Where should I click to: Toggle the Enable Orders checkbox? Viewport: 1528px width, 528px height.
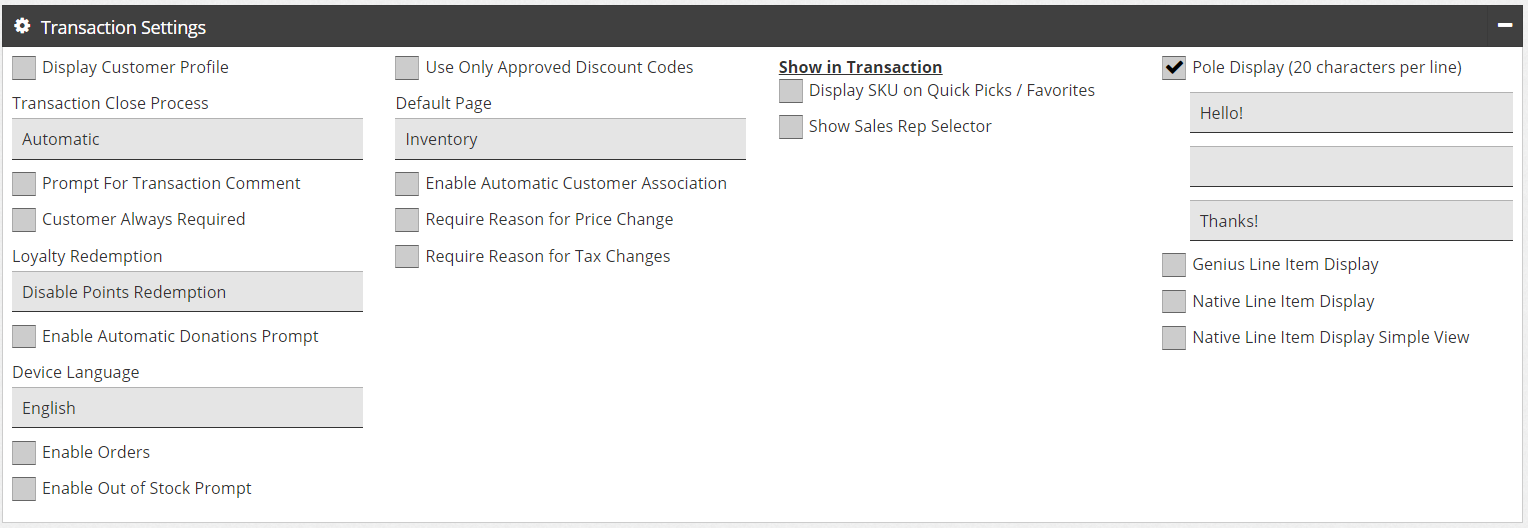(24, 453)
